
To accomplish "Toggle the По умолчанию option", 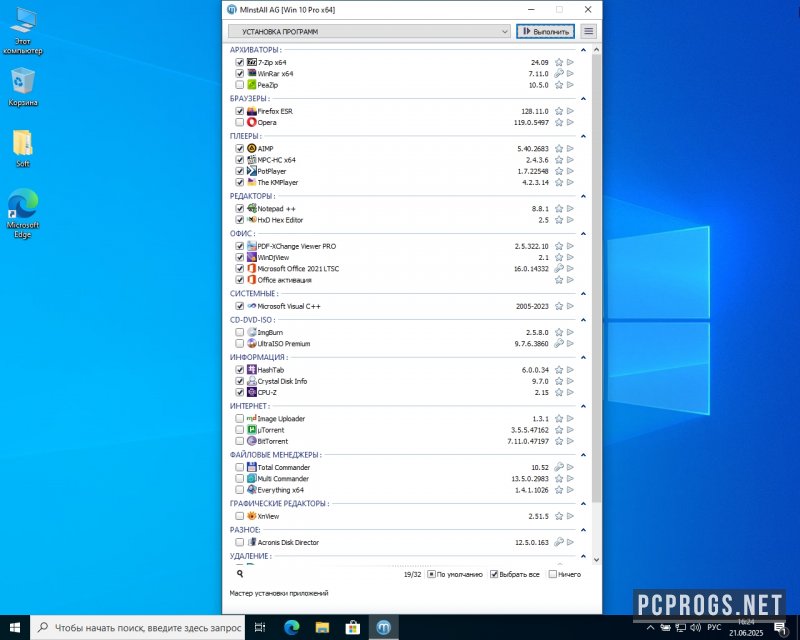I will (431, 574).
